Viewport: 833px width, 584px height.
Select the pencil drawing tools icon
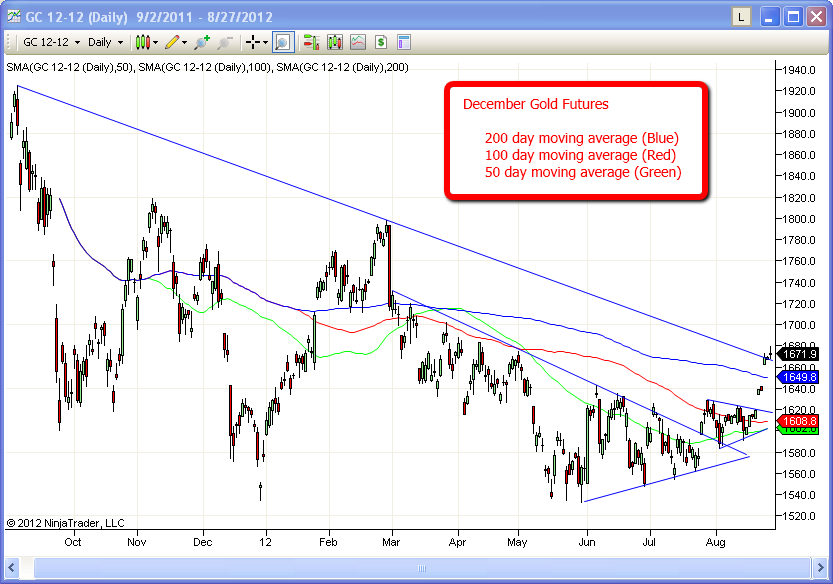pyautogui.click(x=172, y=42)
